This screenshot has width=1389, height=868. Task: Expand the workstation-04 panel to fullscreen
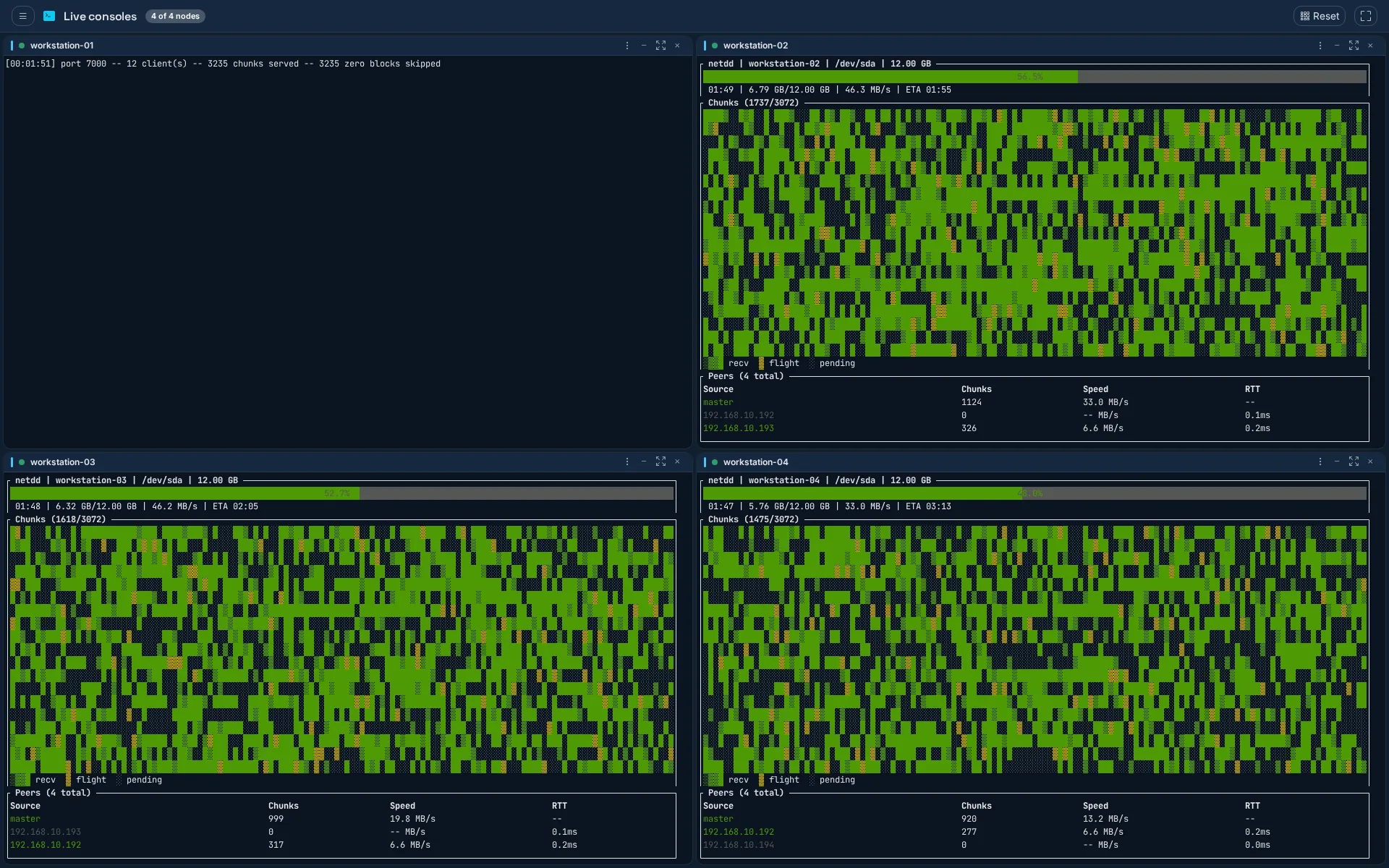click(x=1354, y=462)
